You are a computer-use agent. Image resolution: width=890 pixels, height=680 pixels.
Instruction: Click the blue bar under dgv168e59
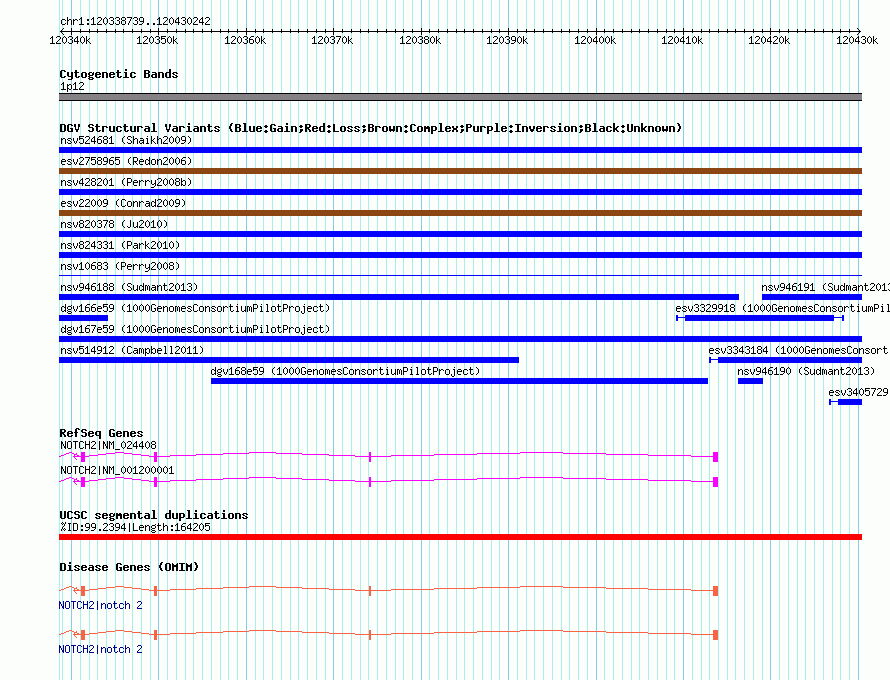pyautogui.click(x=459, y=381)
